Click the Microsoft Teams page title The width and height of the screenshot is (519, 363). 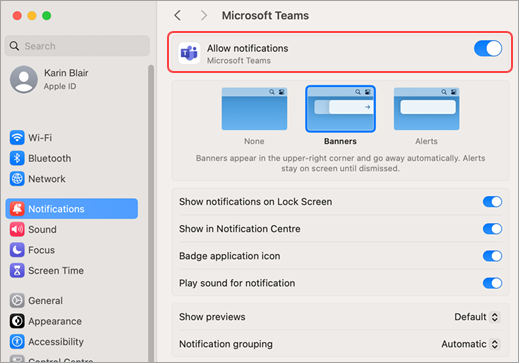[265, 15]
